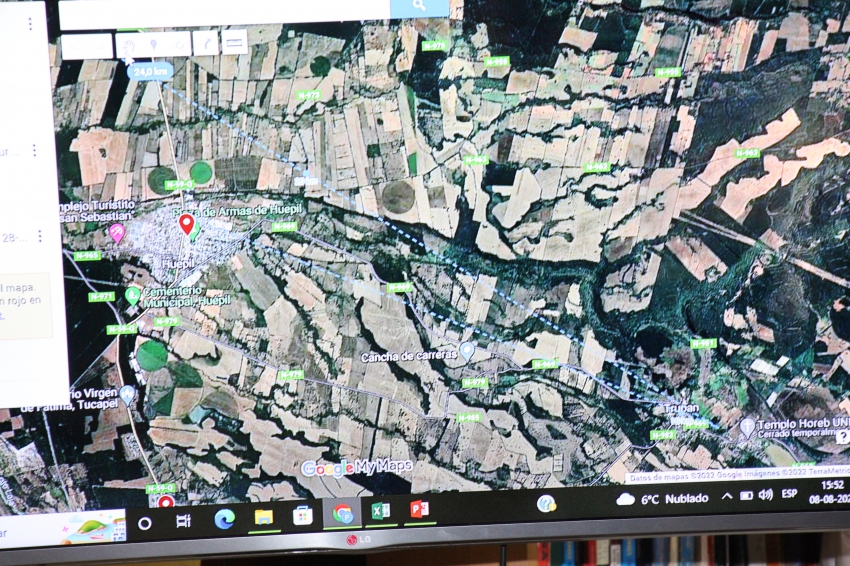
Task: Click the redo arrow in map toolbar
Action: pyautogui.click(x=100, y=47)
